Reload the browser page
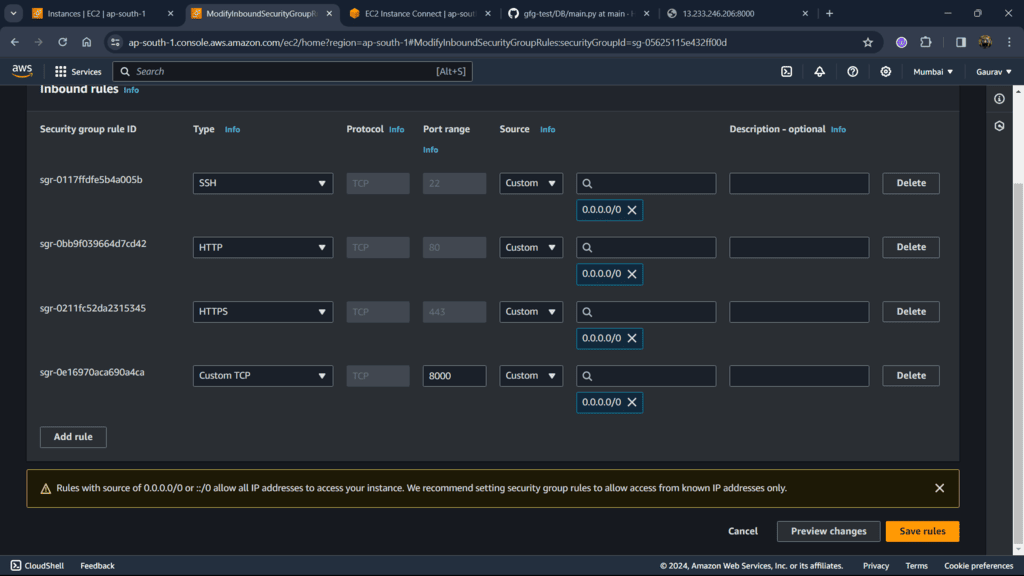Viewport: 1024px width, 576px height. [x=62, y=42]
